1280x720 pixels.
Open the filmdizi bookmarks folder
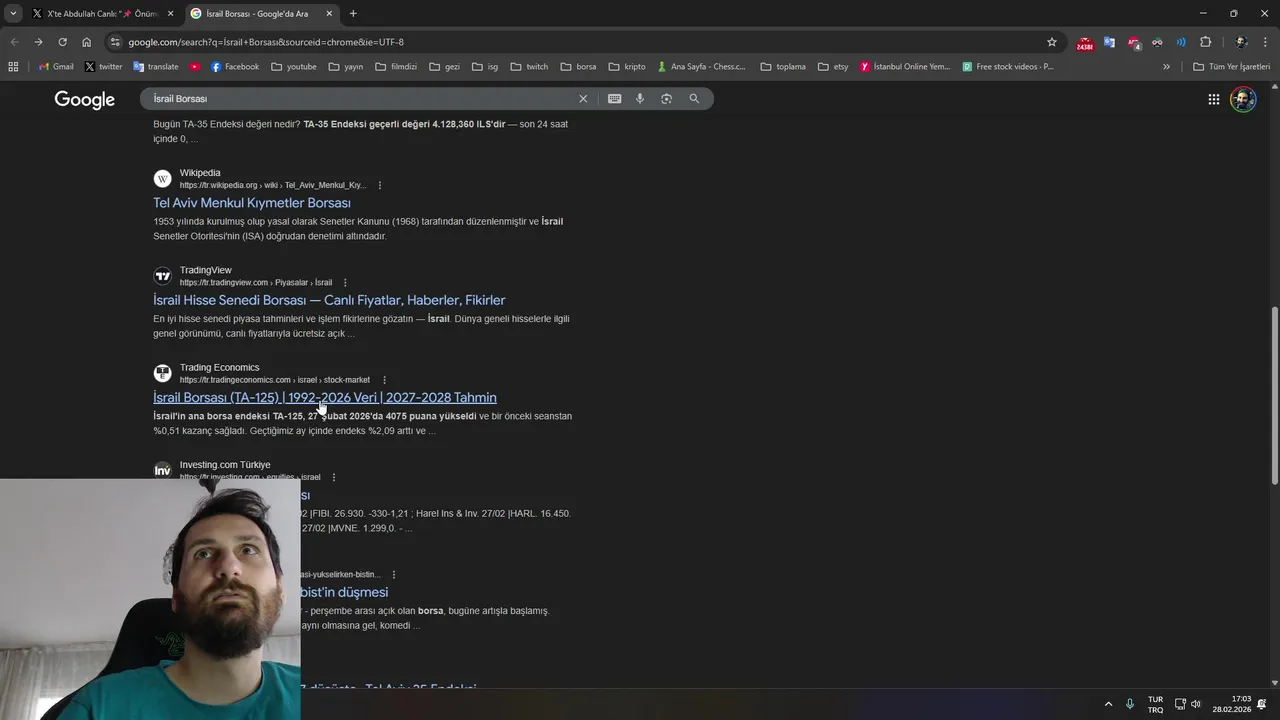[x=396, y=67]
